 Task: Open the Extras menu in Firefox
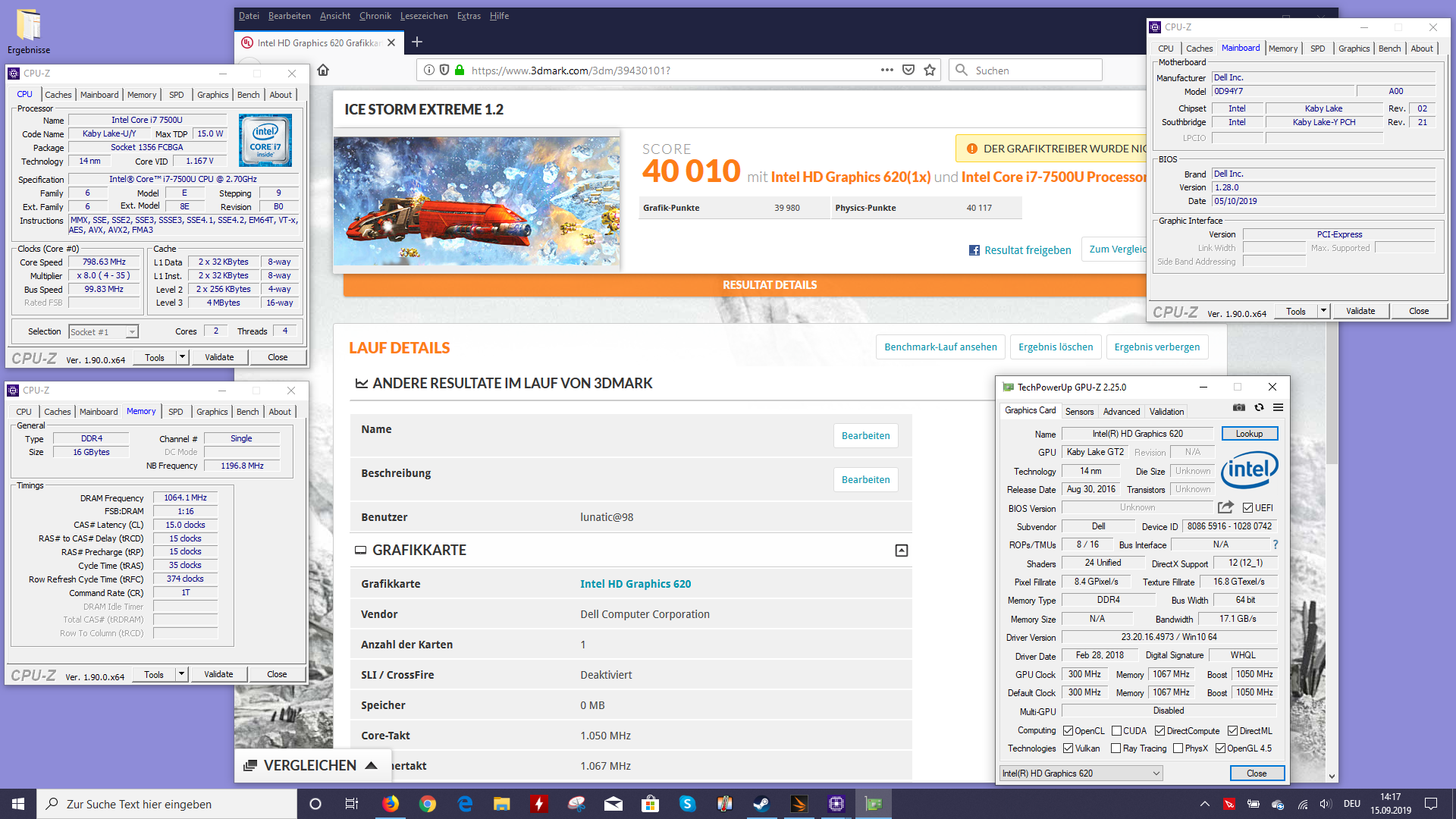click(469, 16)
